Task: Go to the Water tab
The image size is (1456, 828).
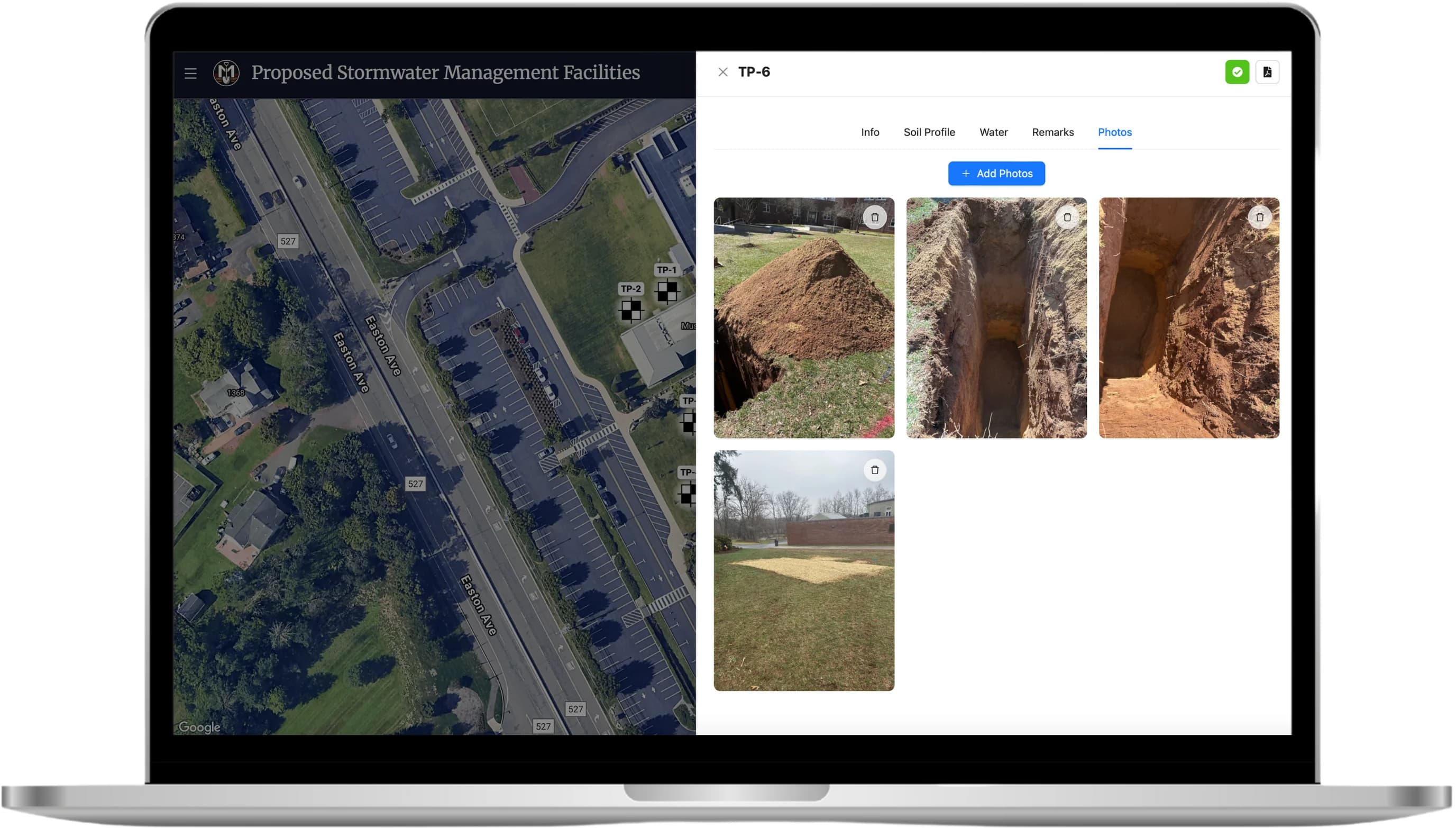Action: tap(993, 132)
